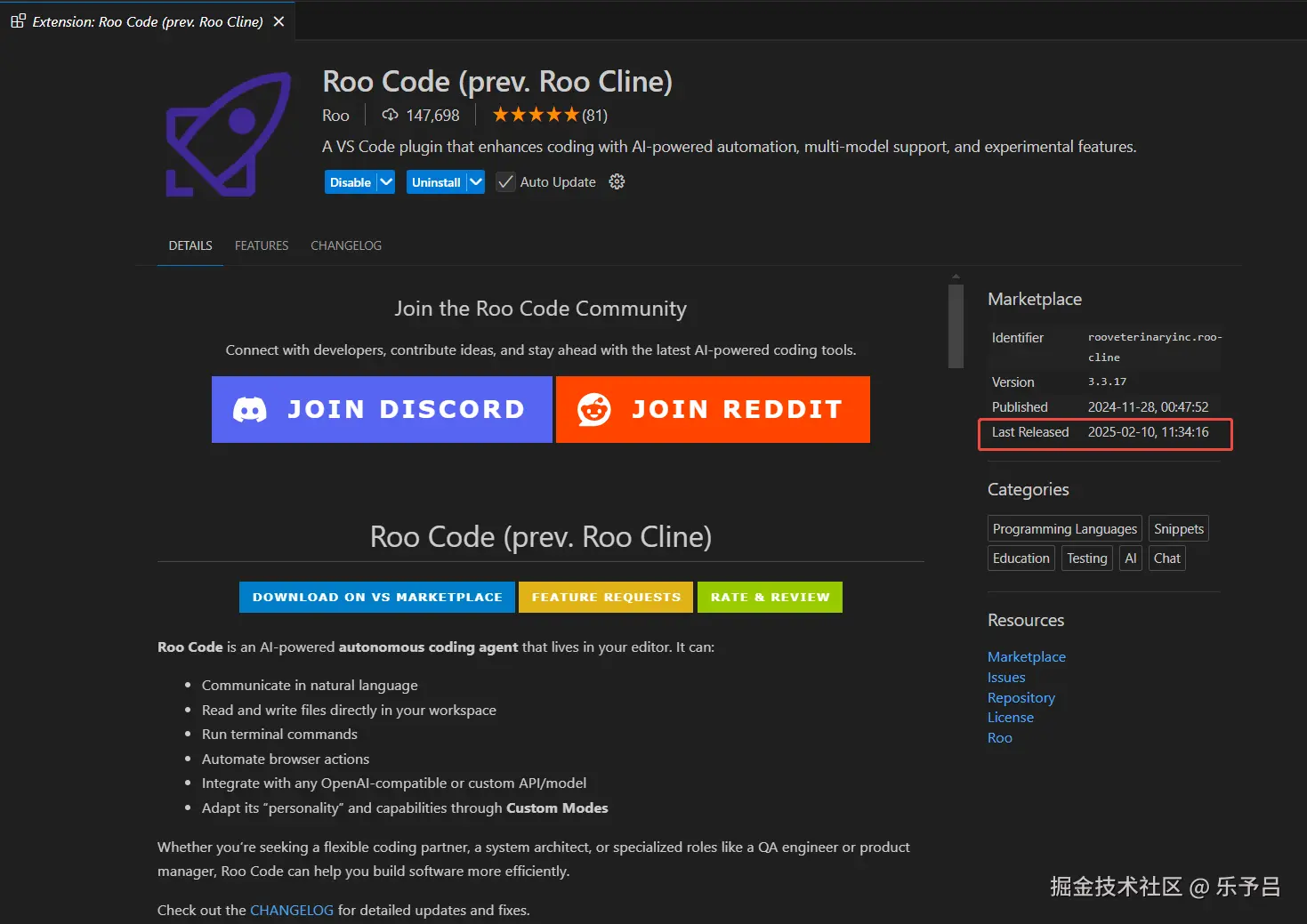Open the Marketplace resource link
Screen dimensions: 1307x924
pyautogui.click(x=1027, y=656)
